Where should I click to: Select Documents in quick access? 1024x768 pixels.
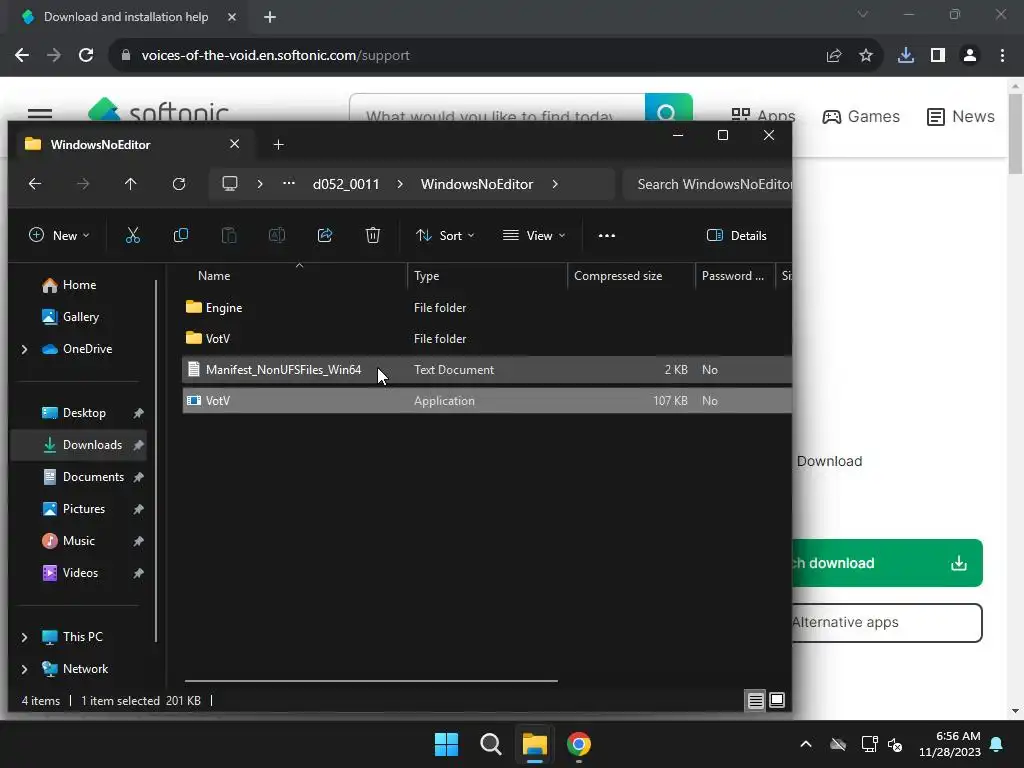click(82, 477)
